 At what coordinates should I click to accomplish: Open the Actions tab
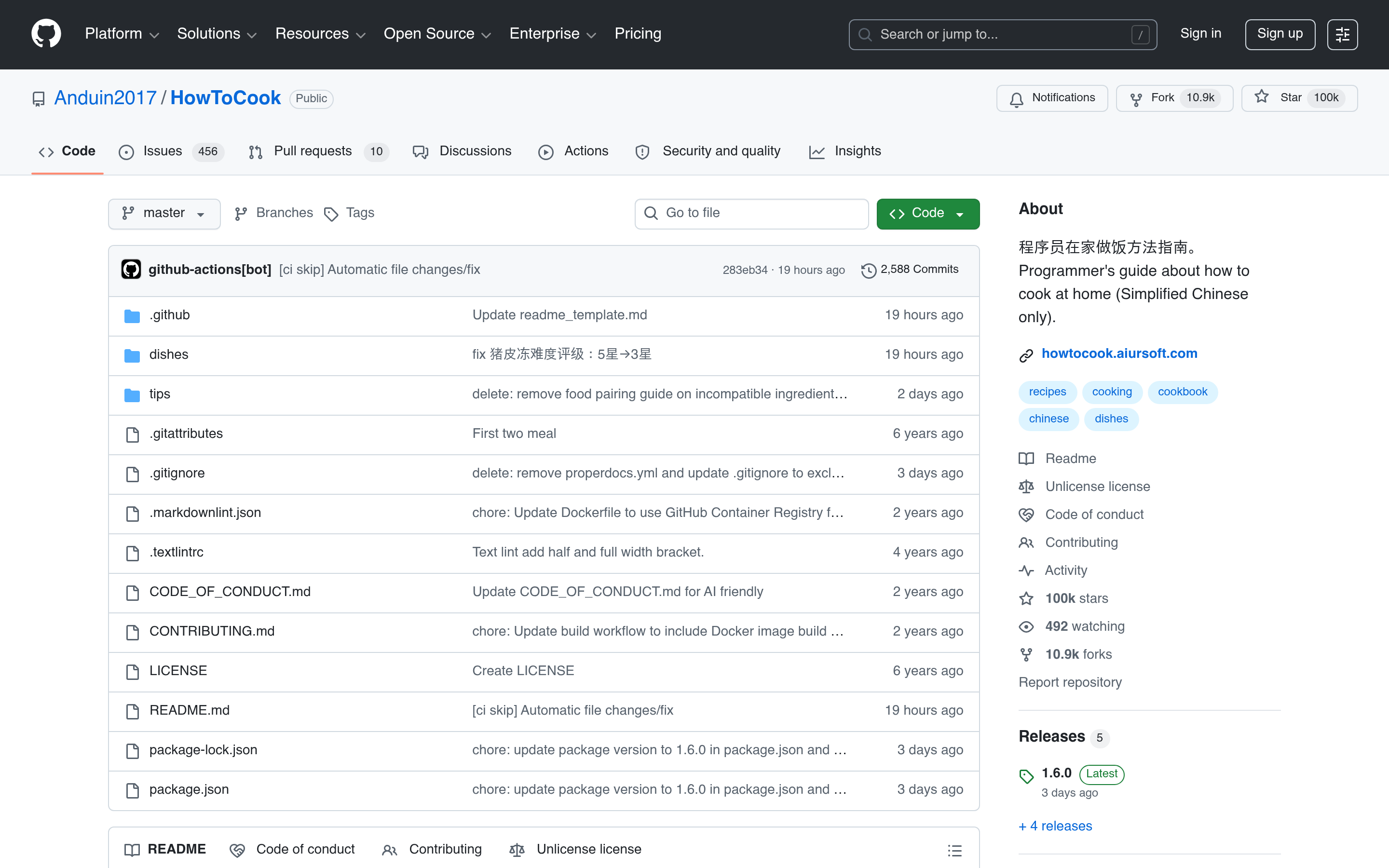(573, 151)
